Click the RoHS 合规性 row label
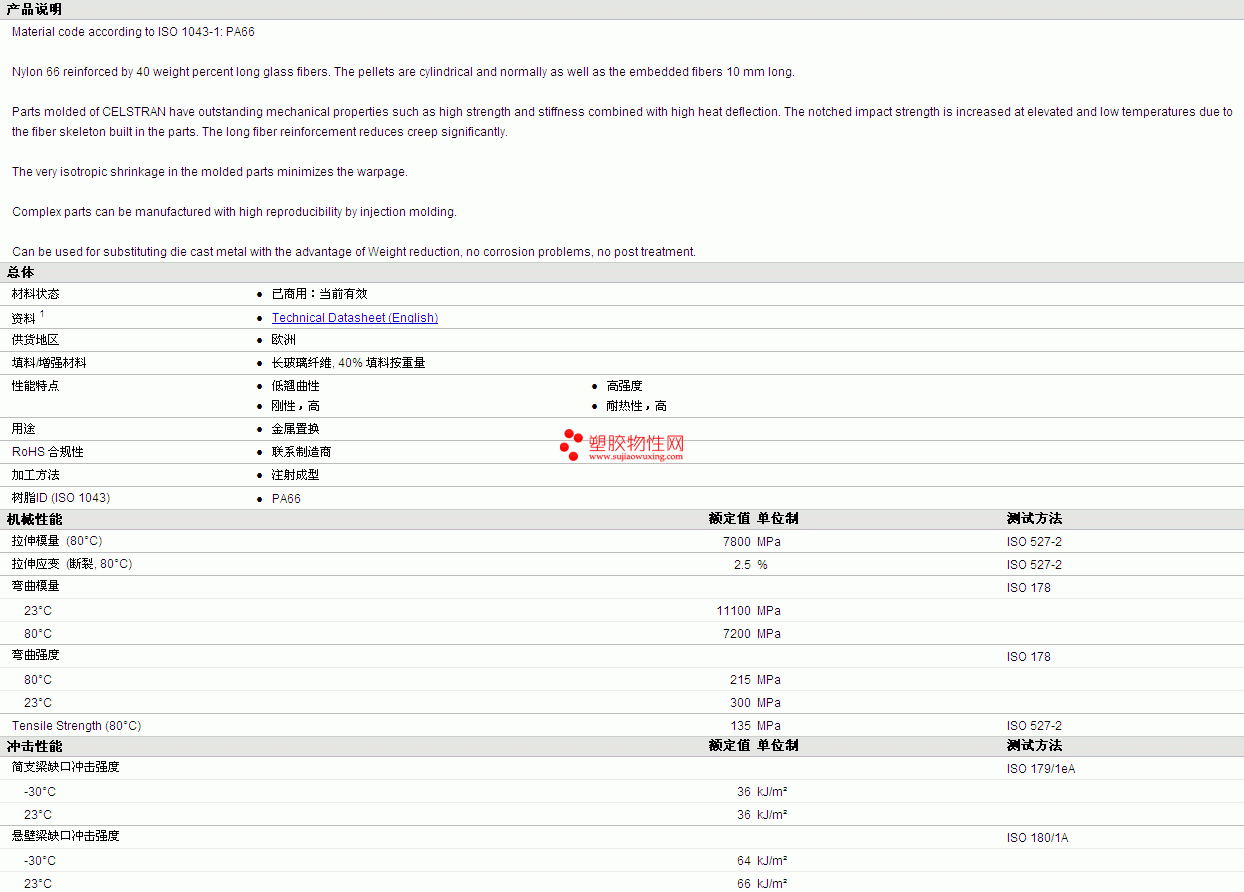The image size is (1244, 892). click(48, 452)
